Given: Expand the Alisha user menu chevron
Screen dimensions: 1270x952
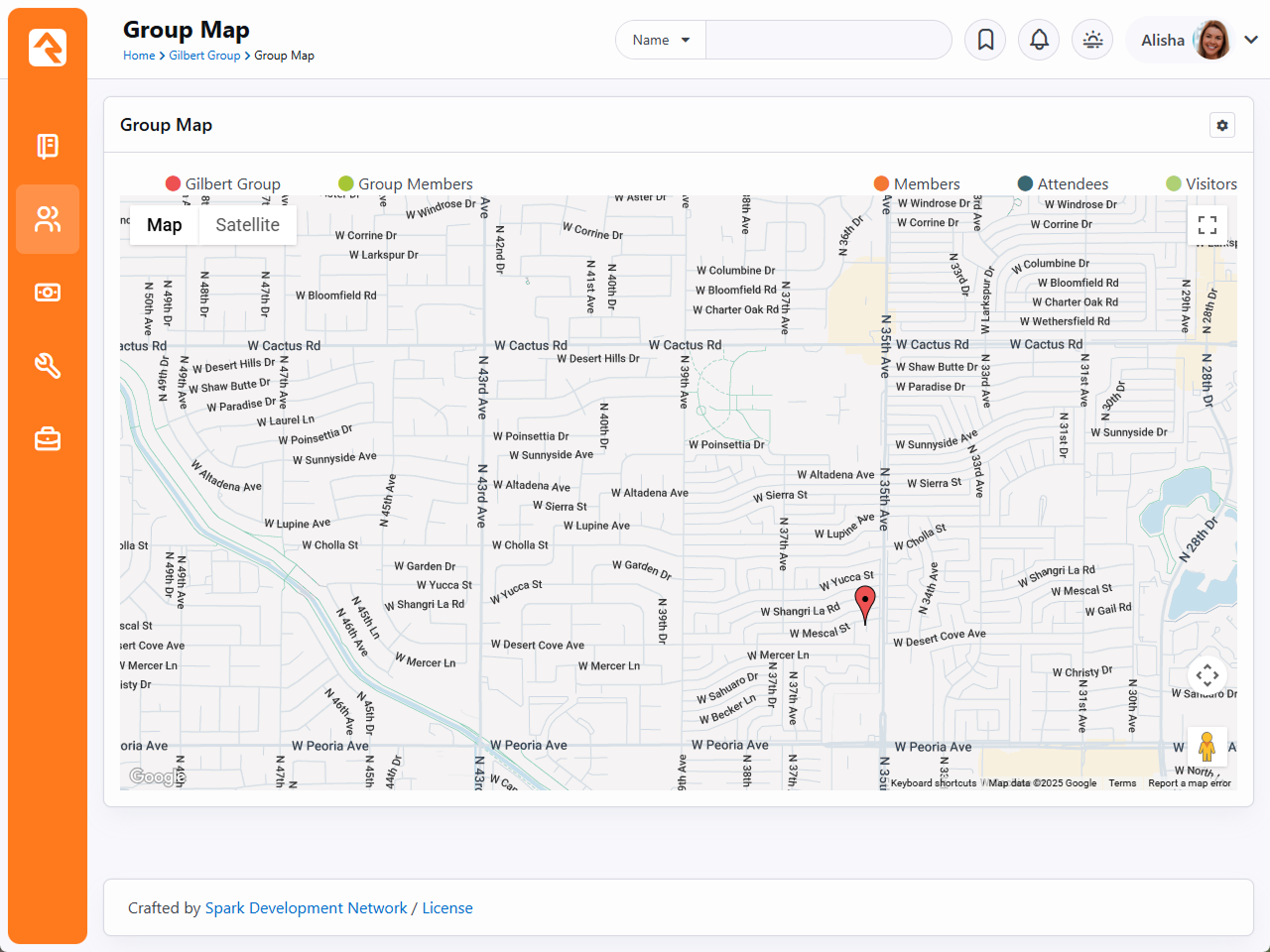Looking at the screenshot, I should pyautogui.click(x=1251, y=40).
